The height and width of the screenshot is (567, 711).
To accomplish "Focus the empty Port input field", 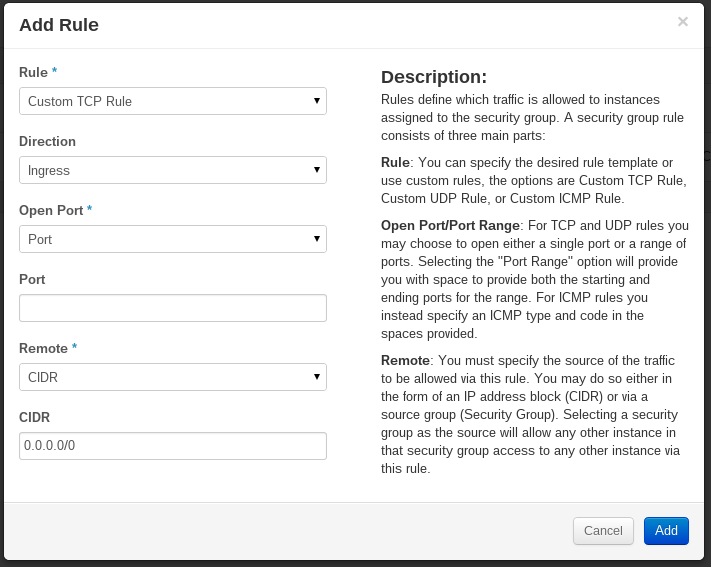I will tap(172, 308).
